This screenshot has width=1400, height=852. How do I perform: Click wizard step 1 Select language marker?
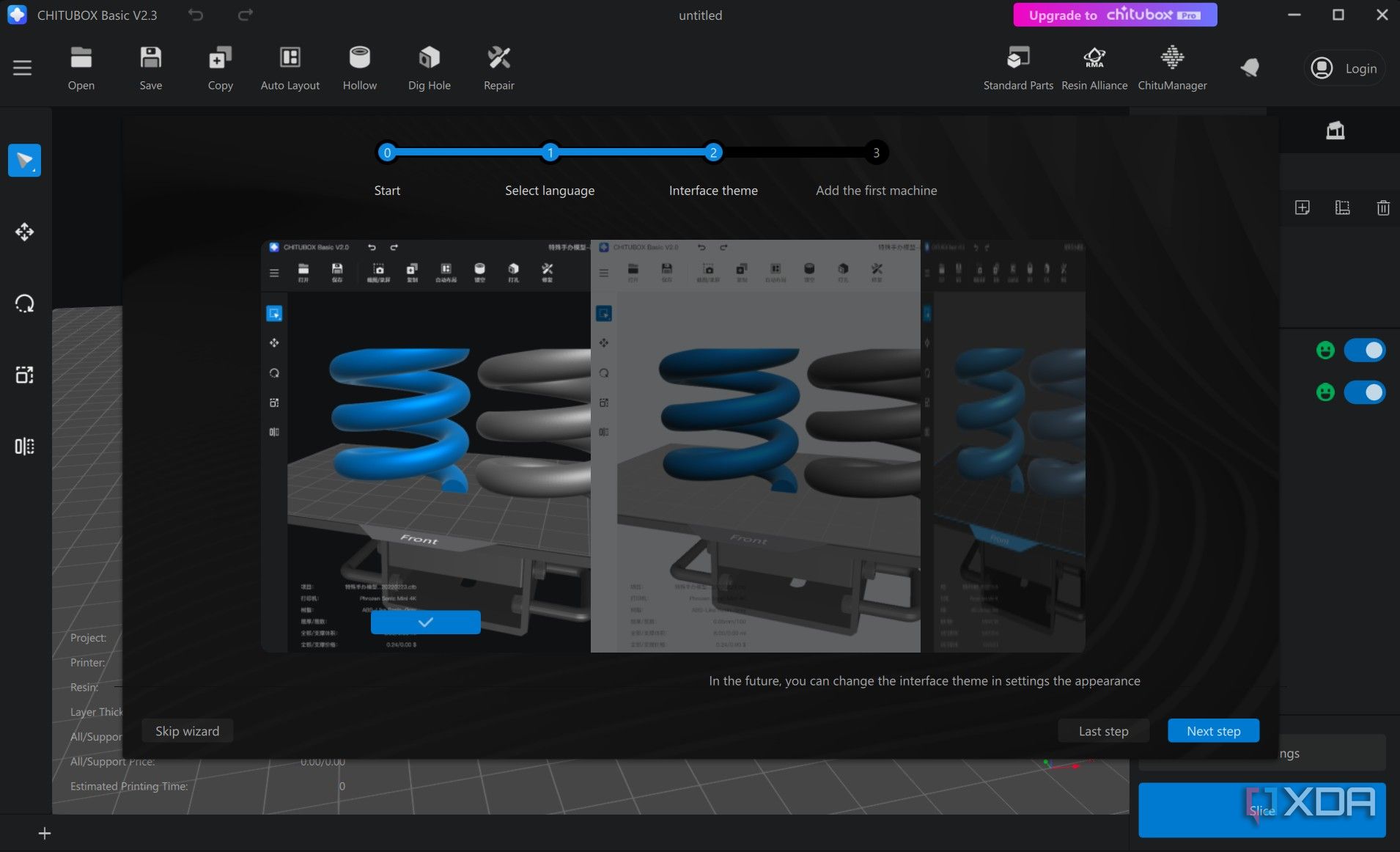pyautogui.click(x=550, y=153)
